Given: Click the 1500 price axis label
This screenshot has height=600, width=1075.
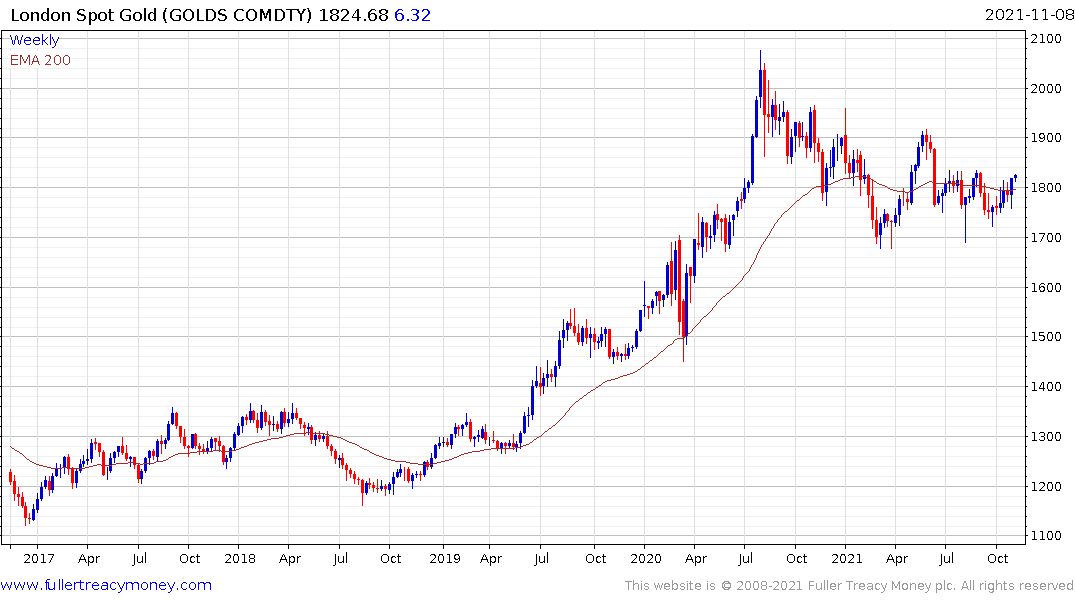Looking at the screenshot, I should click(1046, 337).
